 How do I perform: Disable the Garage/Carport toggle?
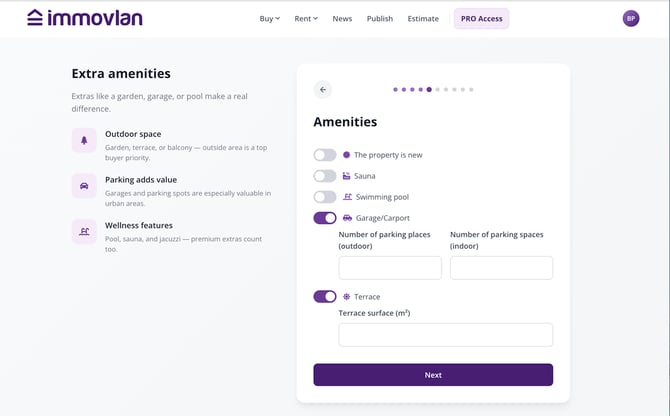(x=325, y=218)
